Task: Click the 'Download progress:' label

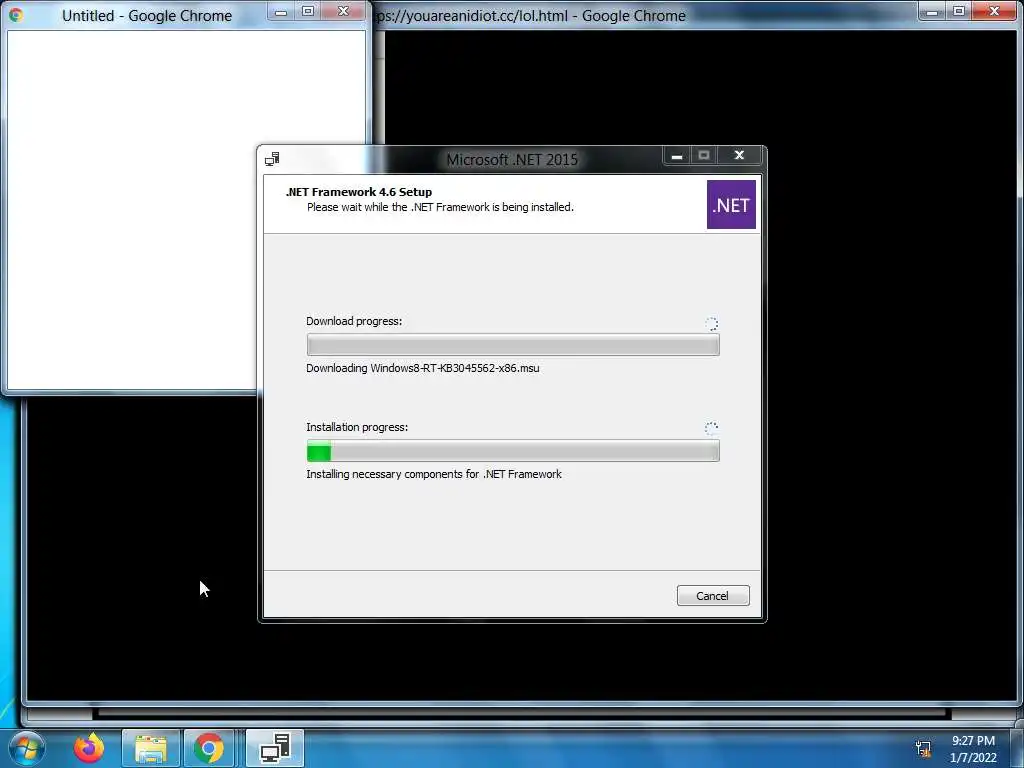Action: pos(354,321)
